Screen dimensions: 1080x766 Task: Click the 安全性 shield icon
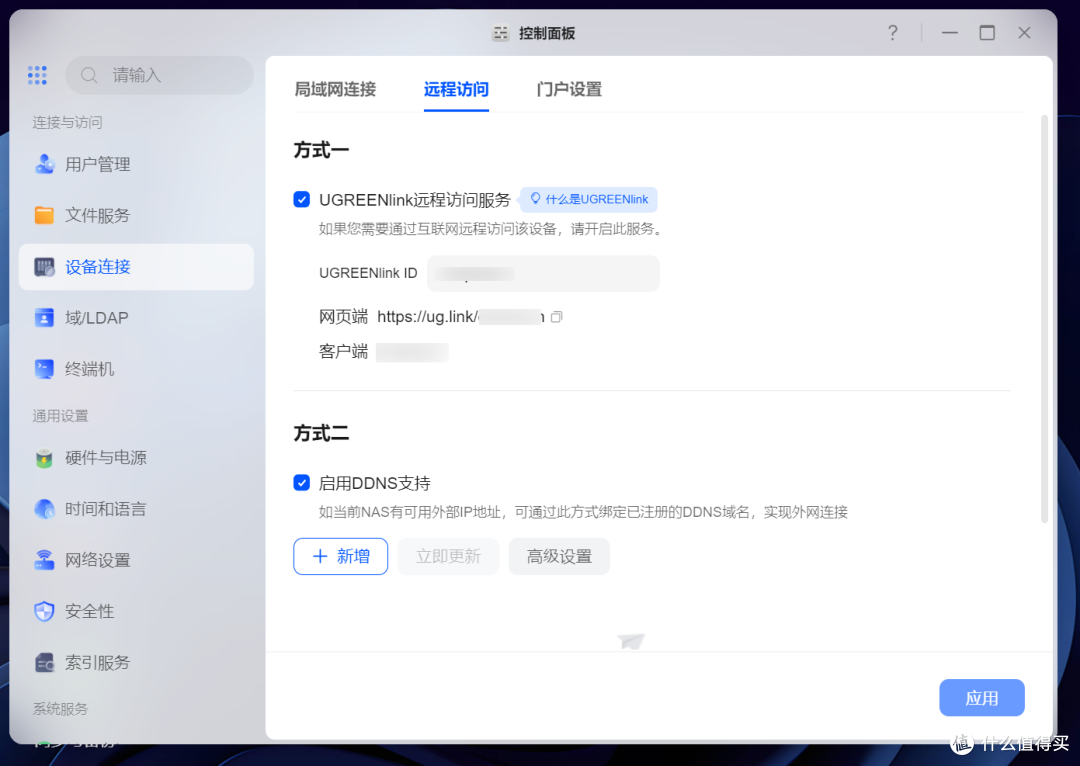44,611
